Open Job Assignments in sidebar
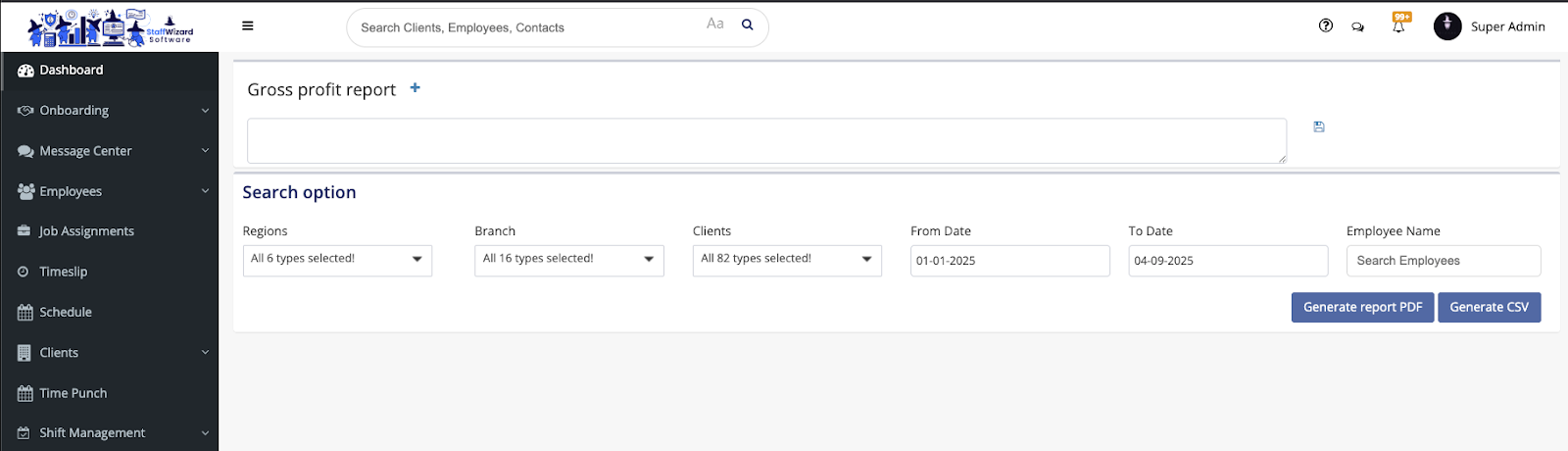The height and width of the screenshot is (451, 1568). pyautogui.click(x=86, y=231)
